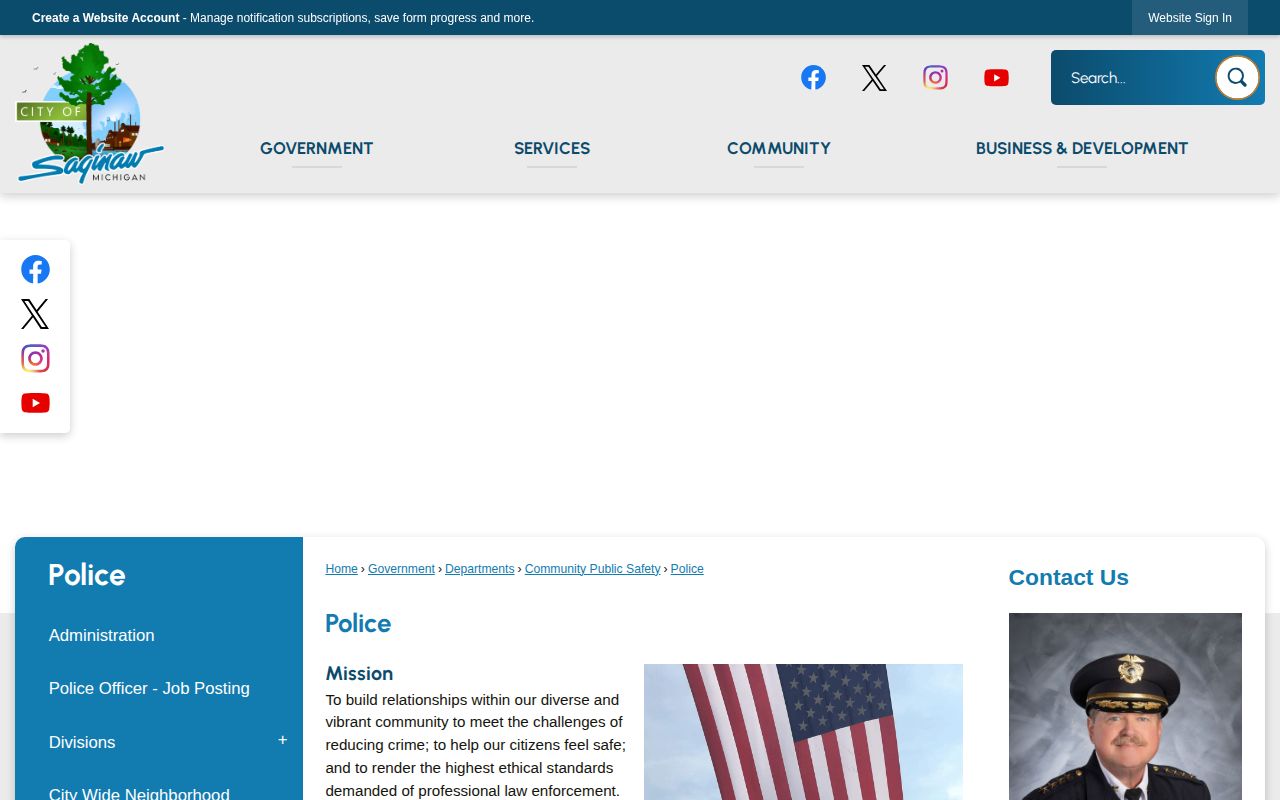
Task: Click Create a Website Account link
Action: point(106,18)
